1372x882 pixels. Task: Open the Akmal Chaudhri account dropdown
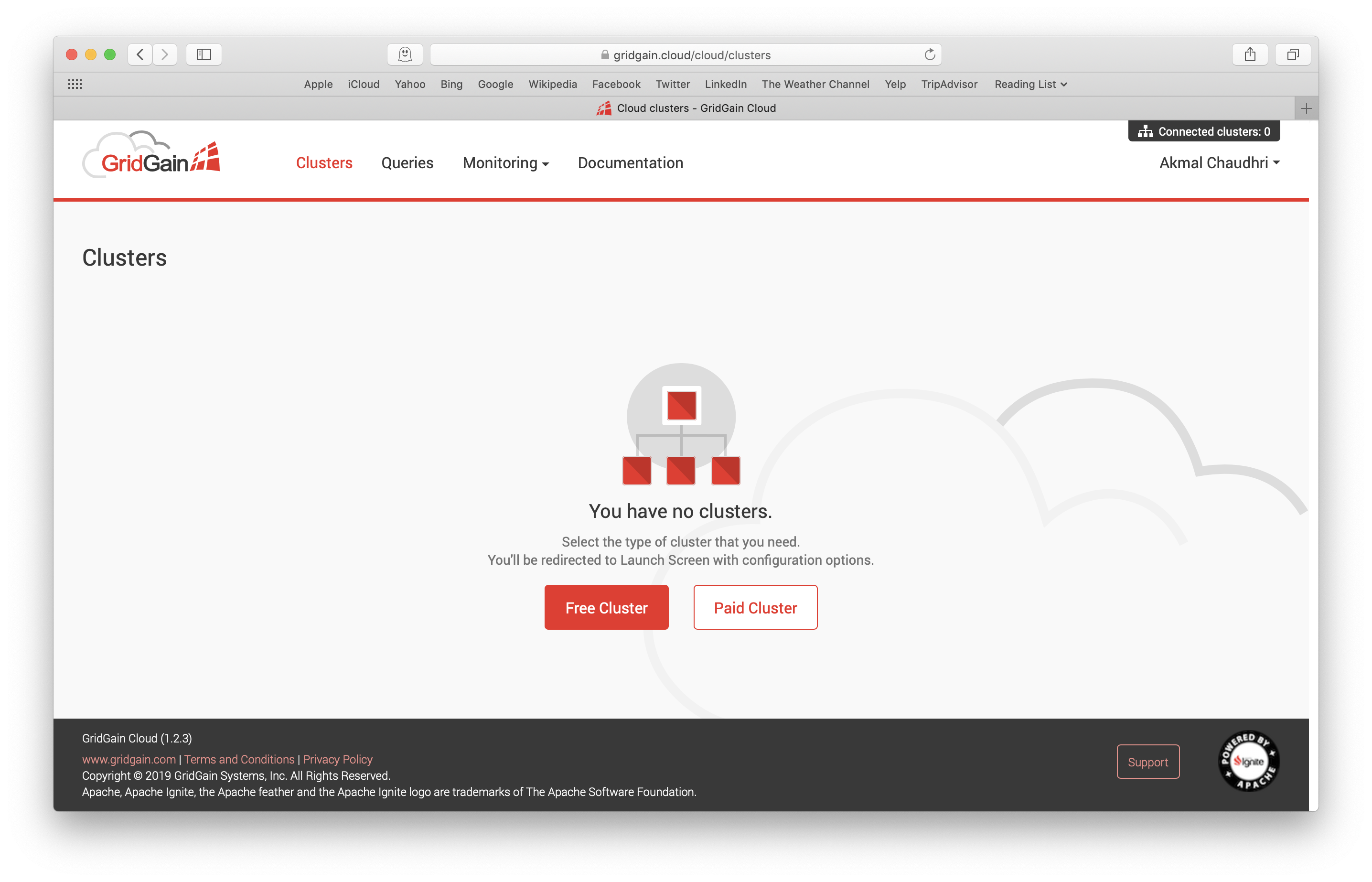1220,162
